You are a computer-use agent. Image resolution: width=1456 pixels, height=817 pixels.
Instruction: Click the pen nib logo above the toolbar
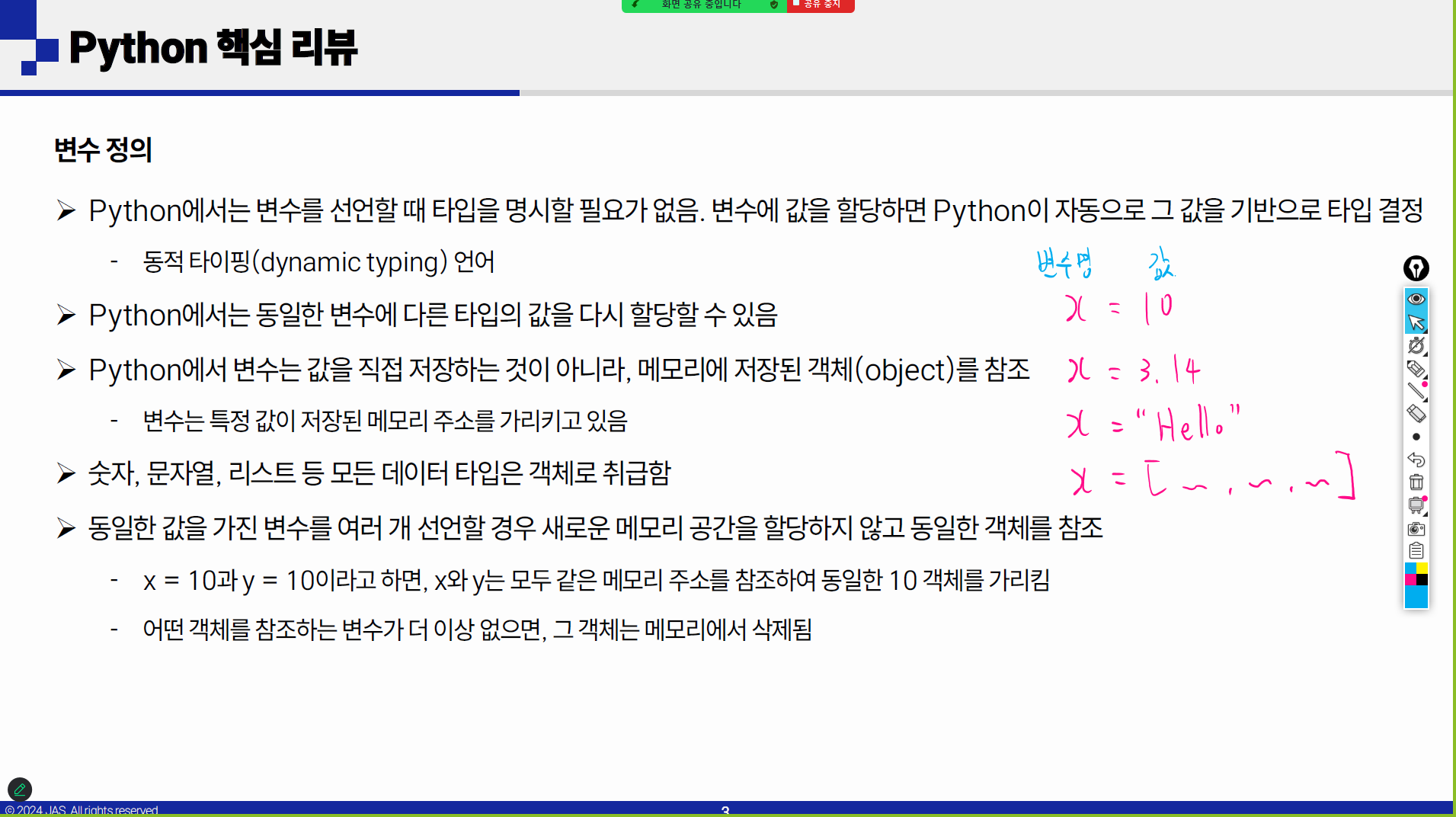pyautogui.click(x=1416, y=268)
